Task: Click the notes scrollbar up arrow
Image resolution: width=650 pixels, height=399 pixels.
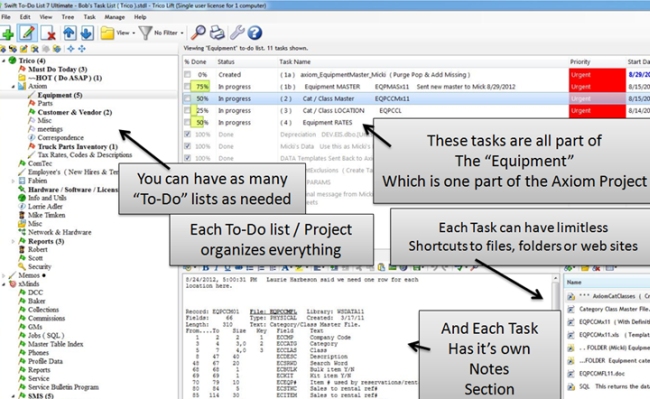Action: coord(556,279)
